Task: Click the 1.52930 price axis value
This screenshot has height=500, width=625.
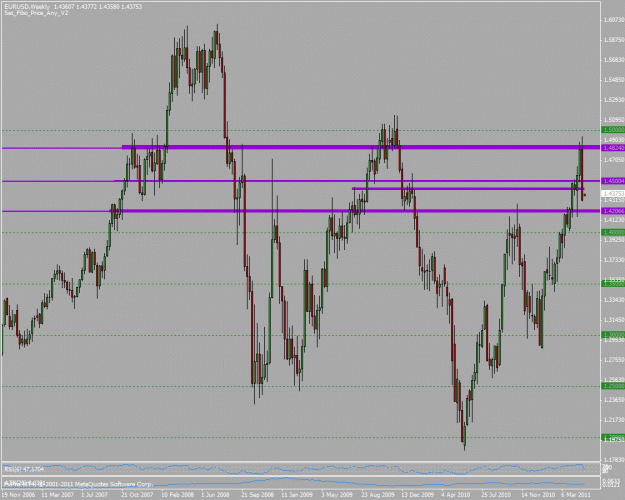Action: pos(614,100)
